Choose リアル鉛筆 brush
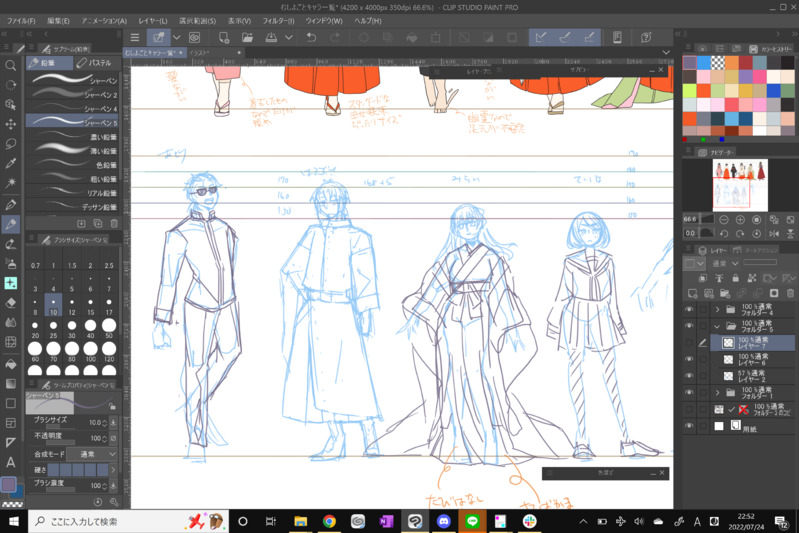Image resolution: width=799 pixels, height=533 pixels. (x=72, y=193)
